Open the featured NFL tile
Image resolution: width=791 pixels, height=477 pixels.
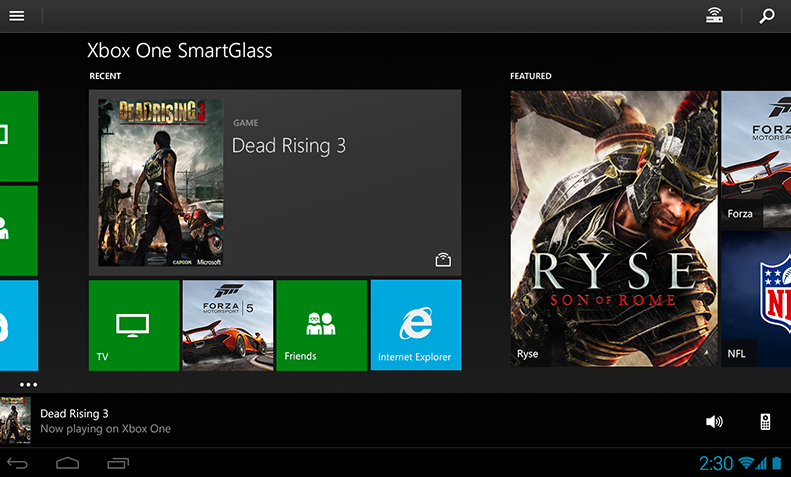756,298
